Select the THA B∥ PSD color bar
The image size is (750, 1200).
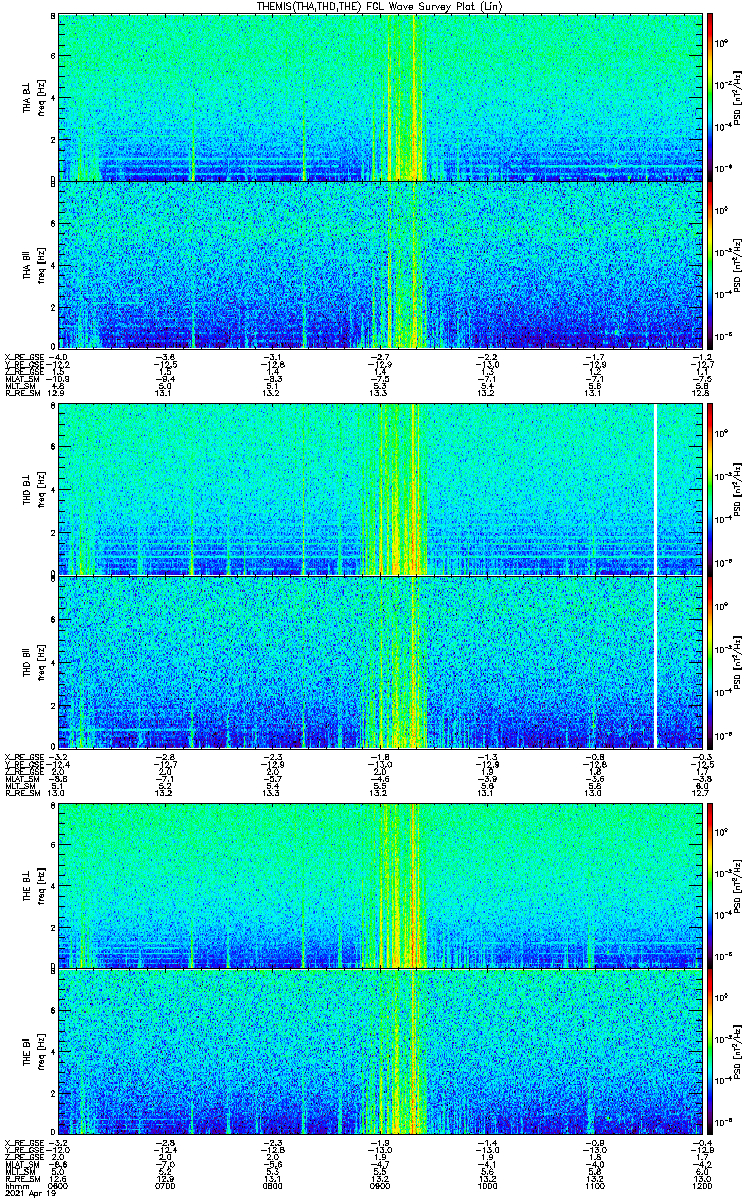click(710, 264)
